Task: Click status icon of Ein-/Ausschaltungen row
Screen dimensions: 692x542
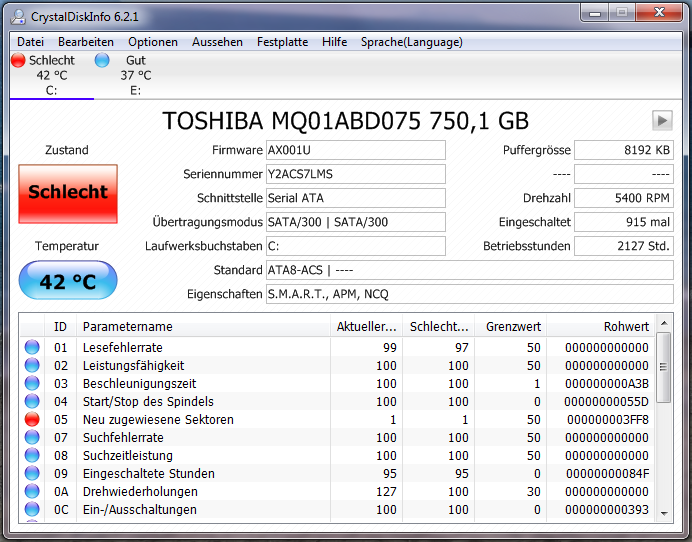Action: (x=32, y=509)
